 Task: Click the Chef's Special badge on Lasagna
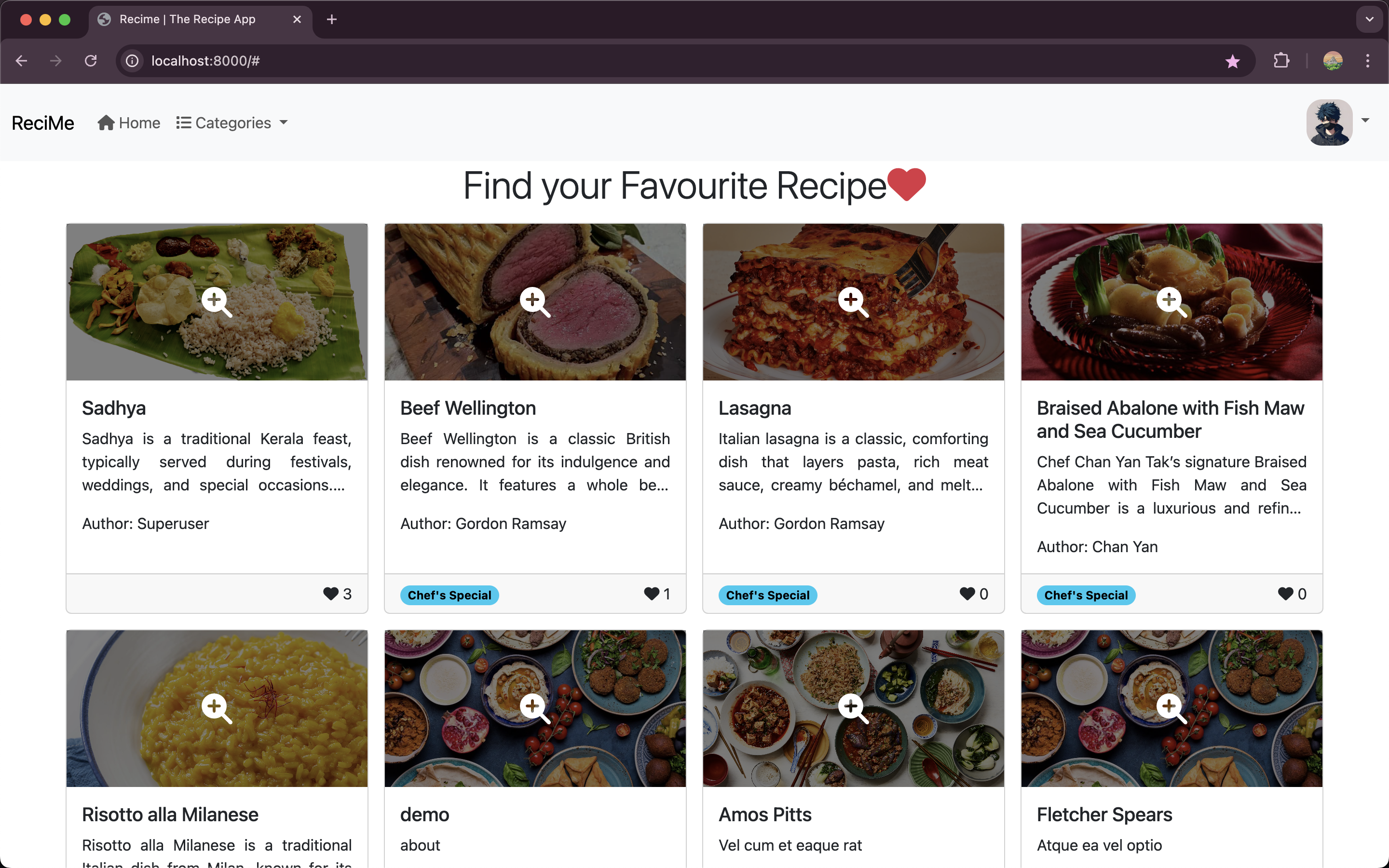767,596
